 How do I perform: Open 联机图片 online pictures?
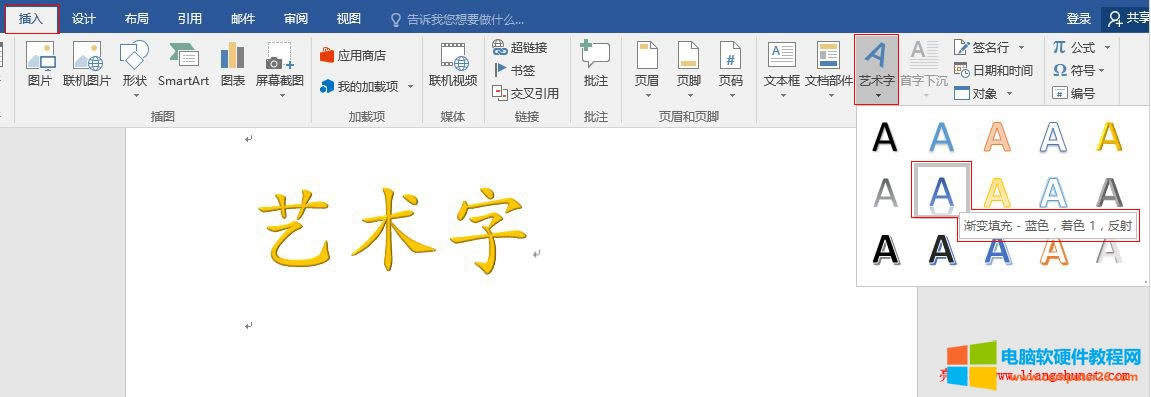pyautogui.click(x=87, y=66)
